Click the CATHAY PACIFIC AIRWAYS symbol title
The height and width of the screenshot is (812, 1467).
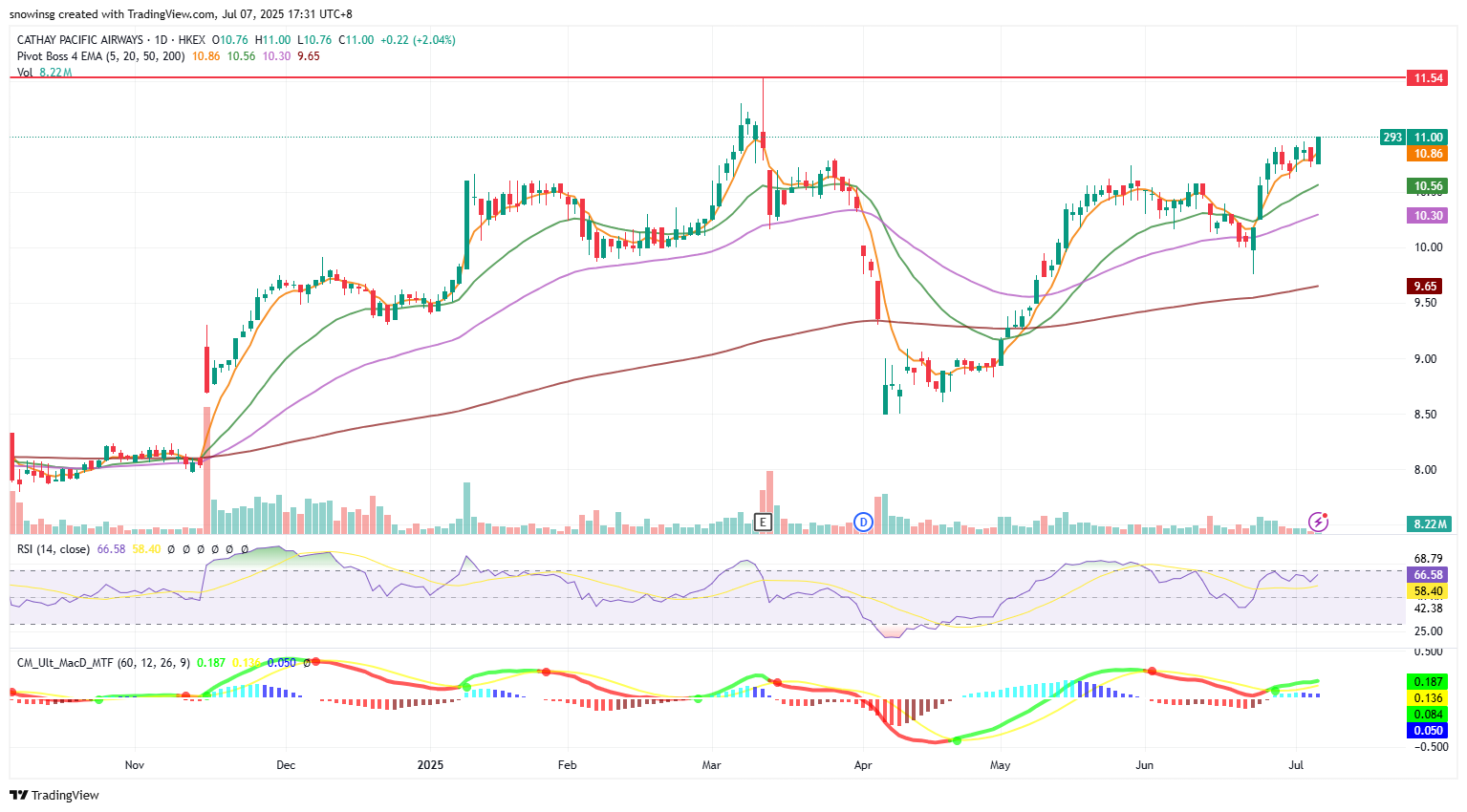tap(80, 40)
